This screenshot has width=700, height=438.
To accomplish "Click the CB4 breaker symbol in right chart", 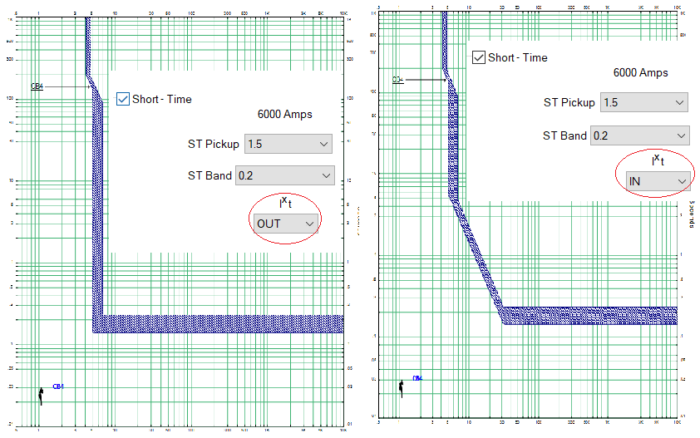I will (401, 388).
